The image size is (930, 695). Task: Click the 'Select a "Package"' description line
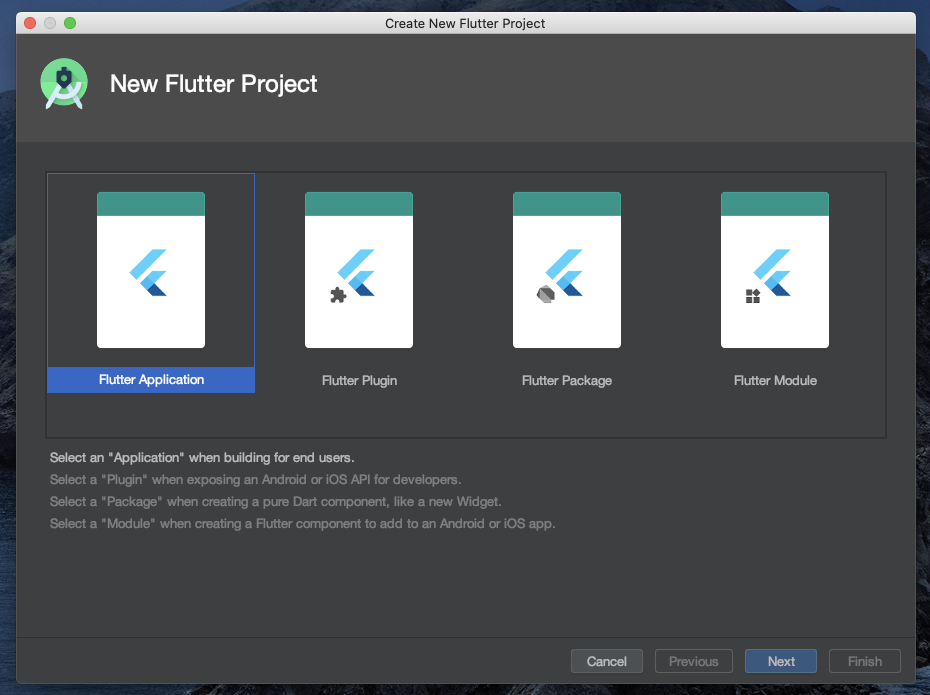[x=275, y=502]
